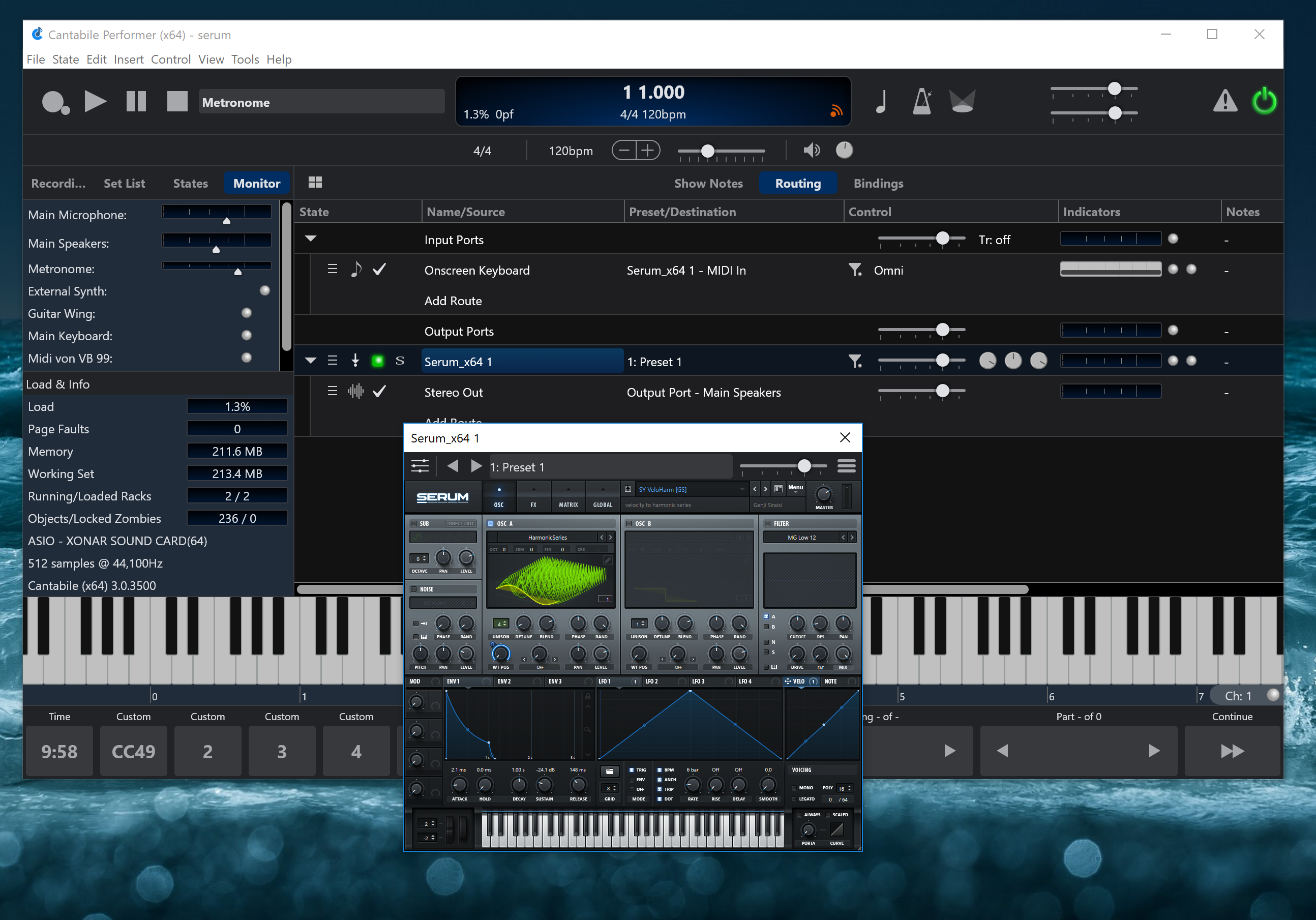
Task: Go to previous preset in Serum_x64 1 window
Action: pyautogui.click(x=452, y=466)
